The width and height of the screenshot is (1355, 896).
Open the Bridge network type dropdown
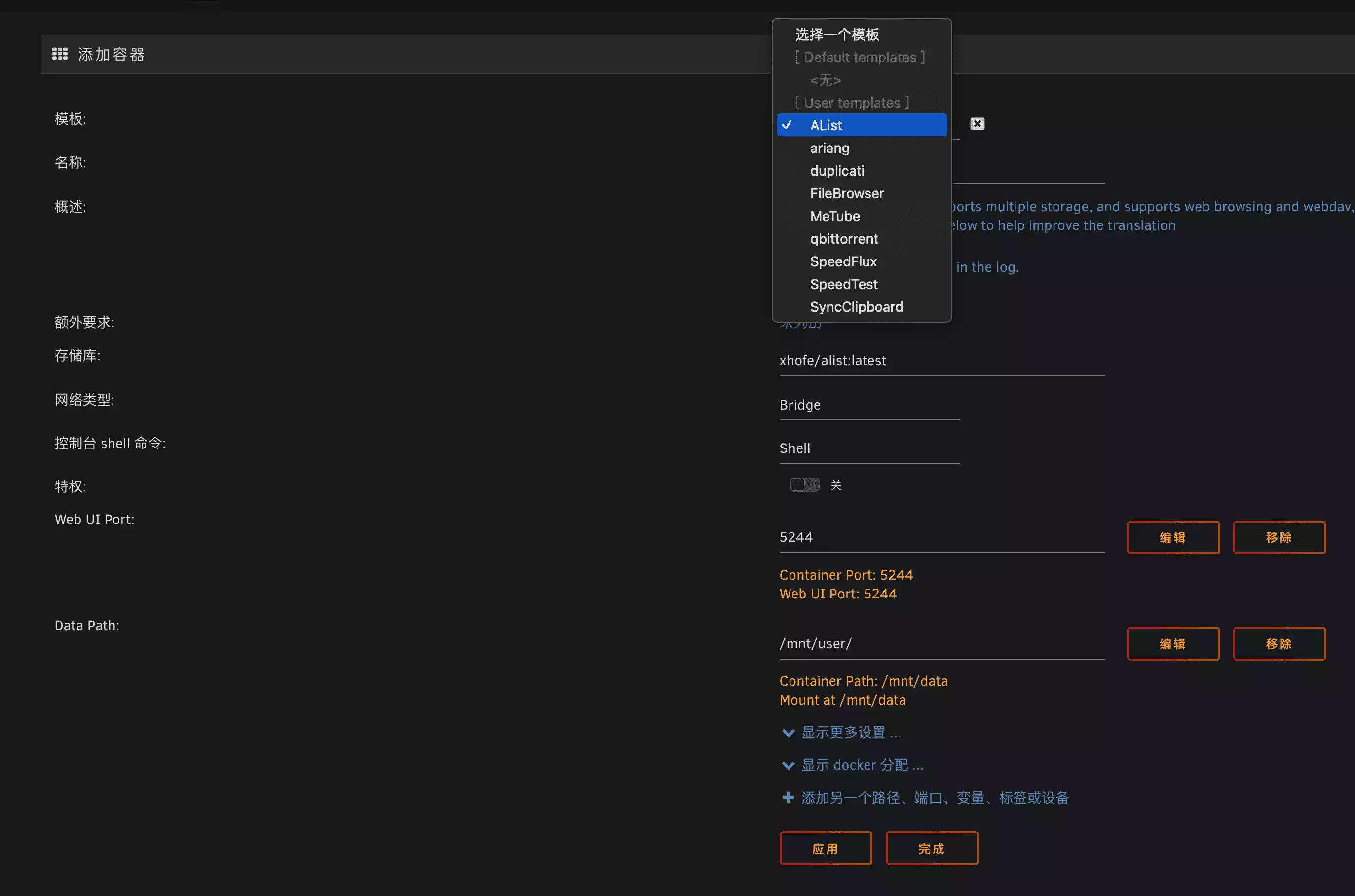[868, 405]
